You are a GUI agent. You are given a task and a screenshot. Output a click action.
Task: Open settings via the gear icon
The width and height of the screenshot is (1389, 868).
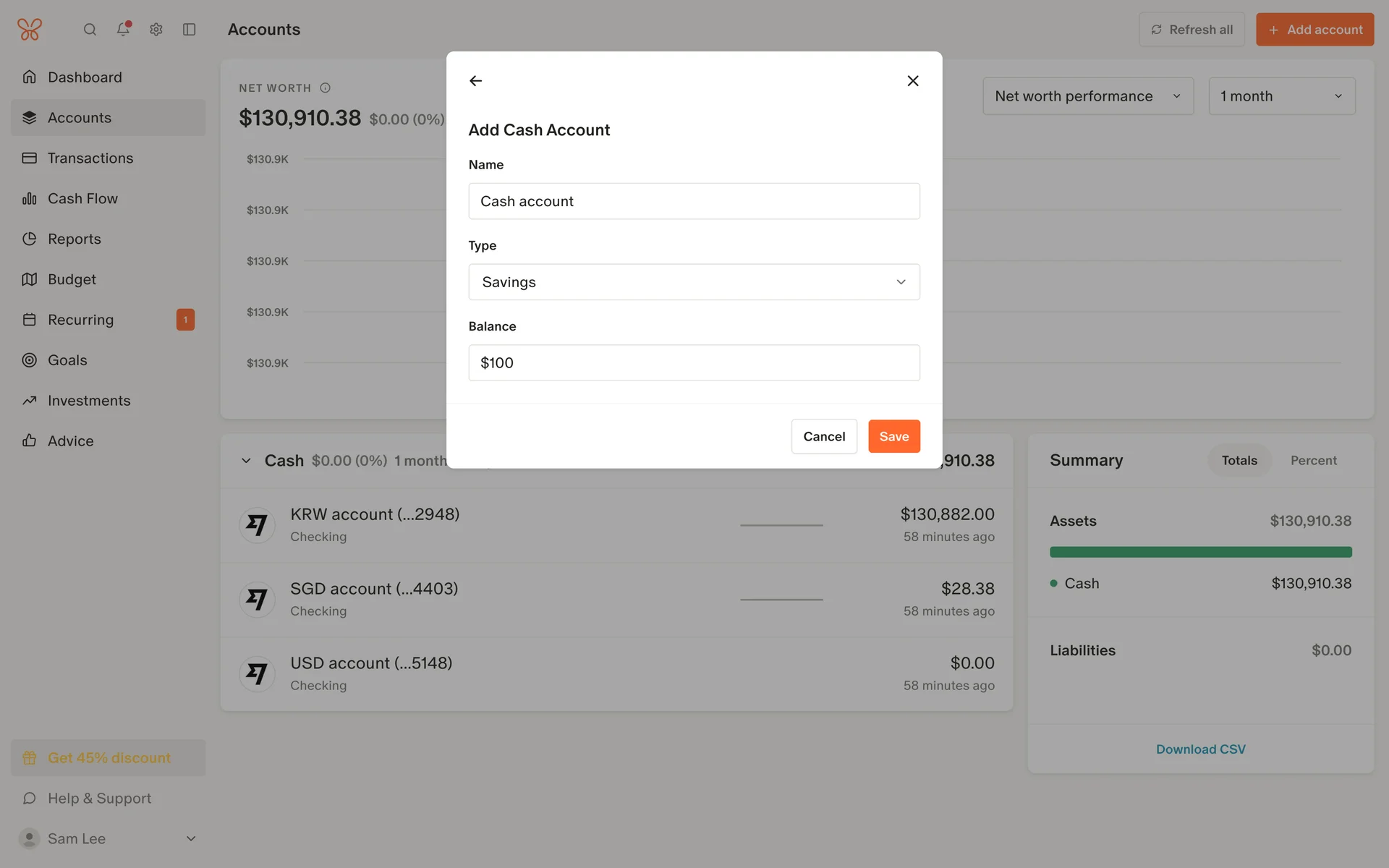pos(156,30)
